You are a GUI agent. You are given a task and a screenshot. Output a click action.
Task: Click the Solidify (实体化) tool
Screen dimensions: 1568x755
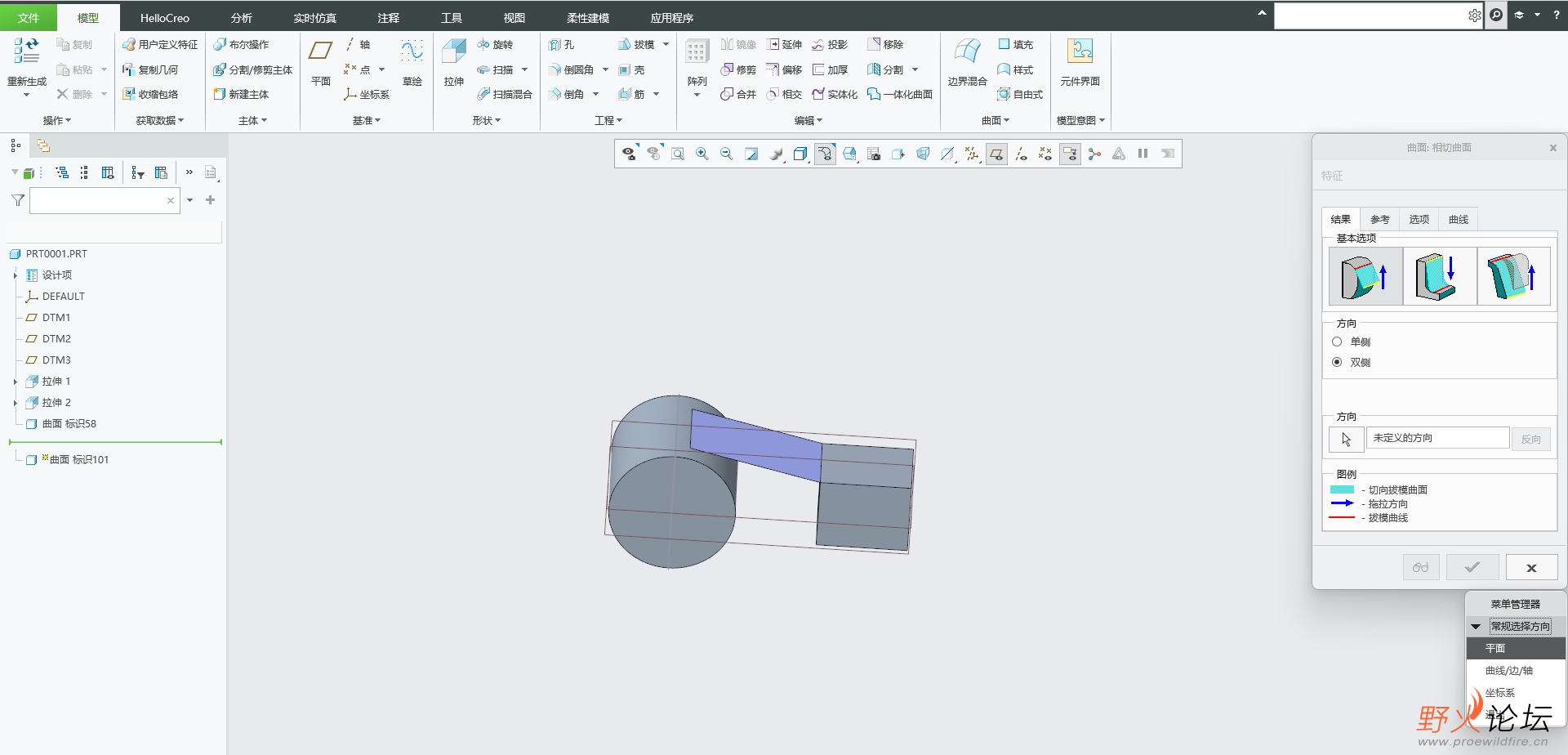(x=835, y=95)
